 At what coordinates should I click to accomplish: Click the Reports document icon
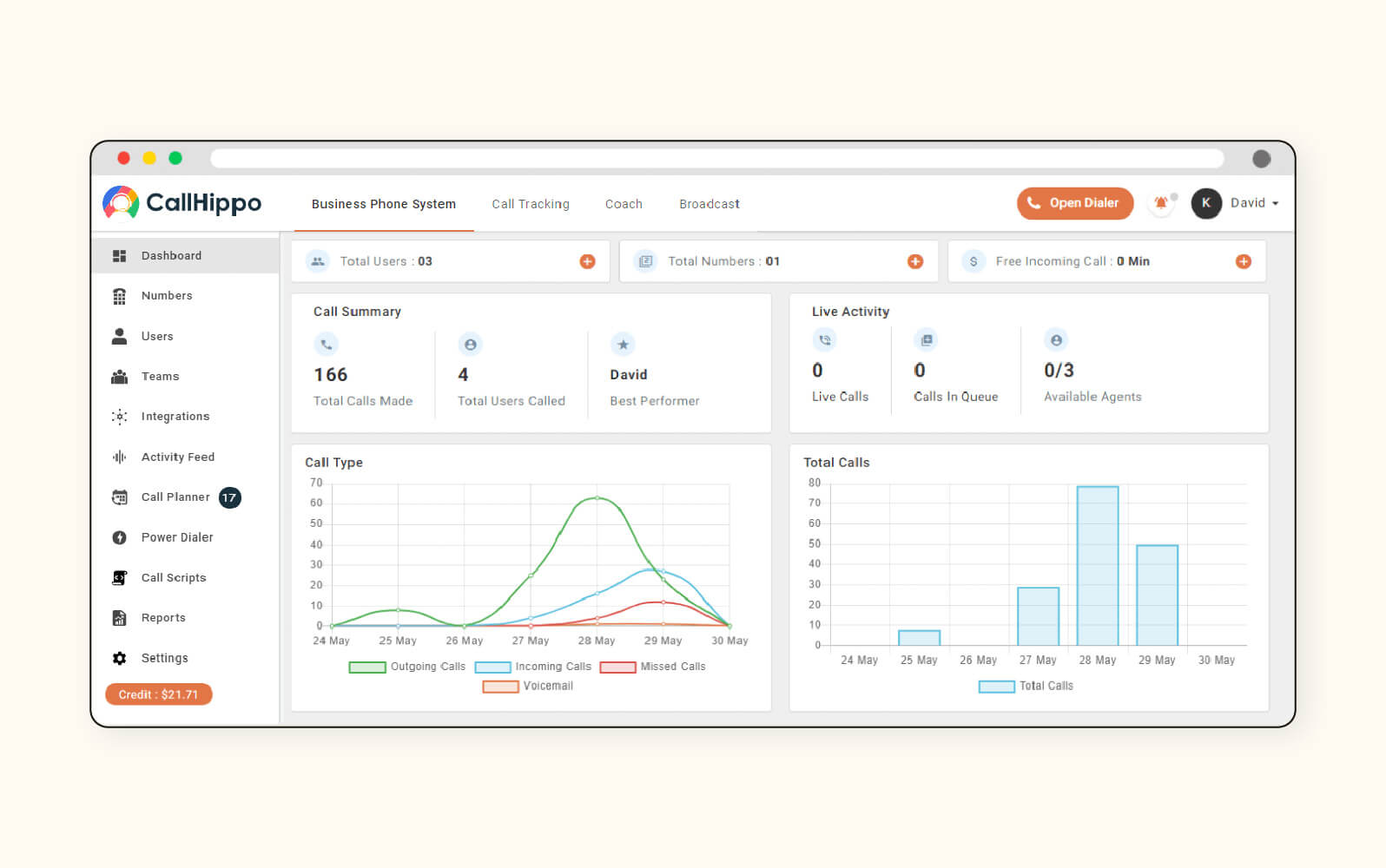tap(120, 618)
